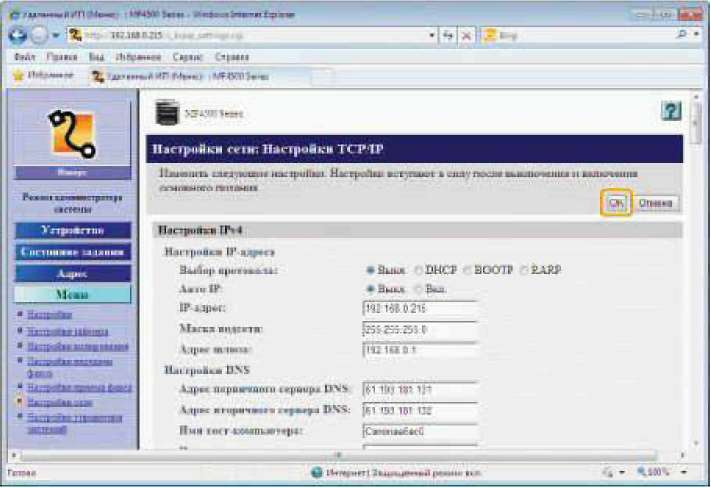Expand the address bar URL dropdown
The height and width of the screenshot is (488, 711).
point(431,35)
